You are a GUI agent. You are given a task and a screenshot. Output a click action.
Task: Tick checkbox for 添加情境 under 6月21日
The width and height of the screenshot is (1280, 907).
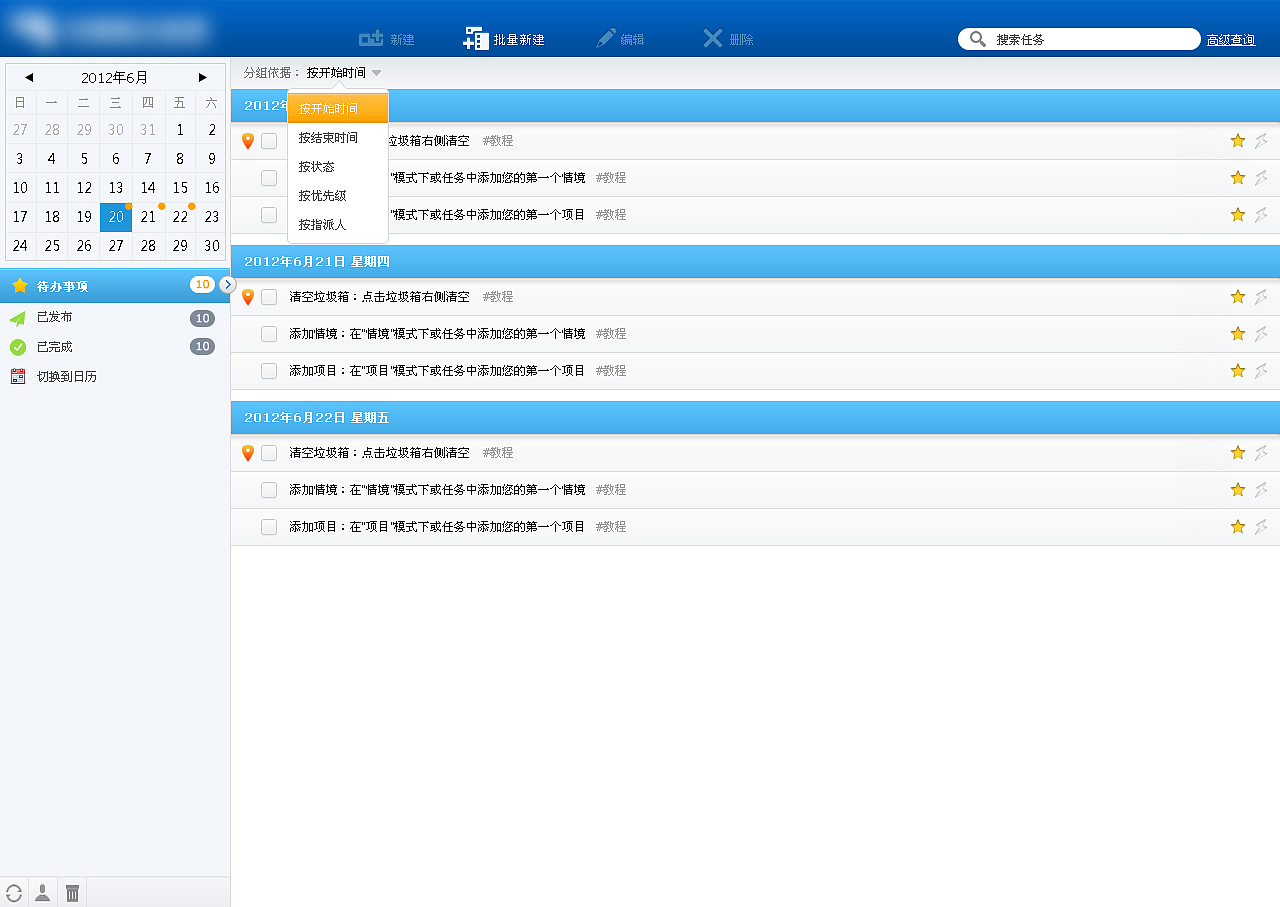coord(269,334)
